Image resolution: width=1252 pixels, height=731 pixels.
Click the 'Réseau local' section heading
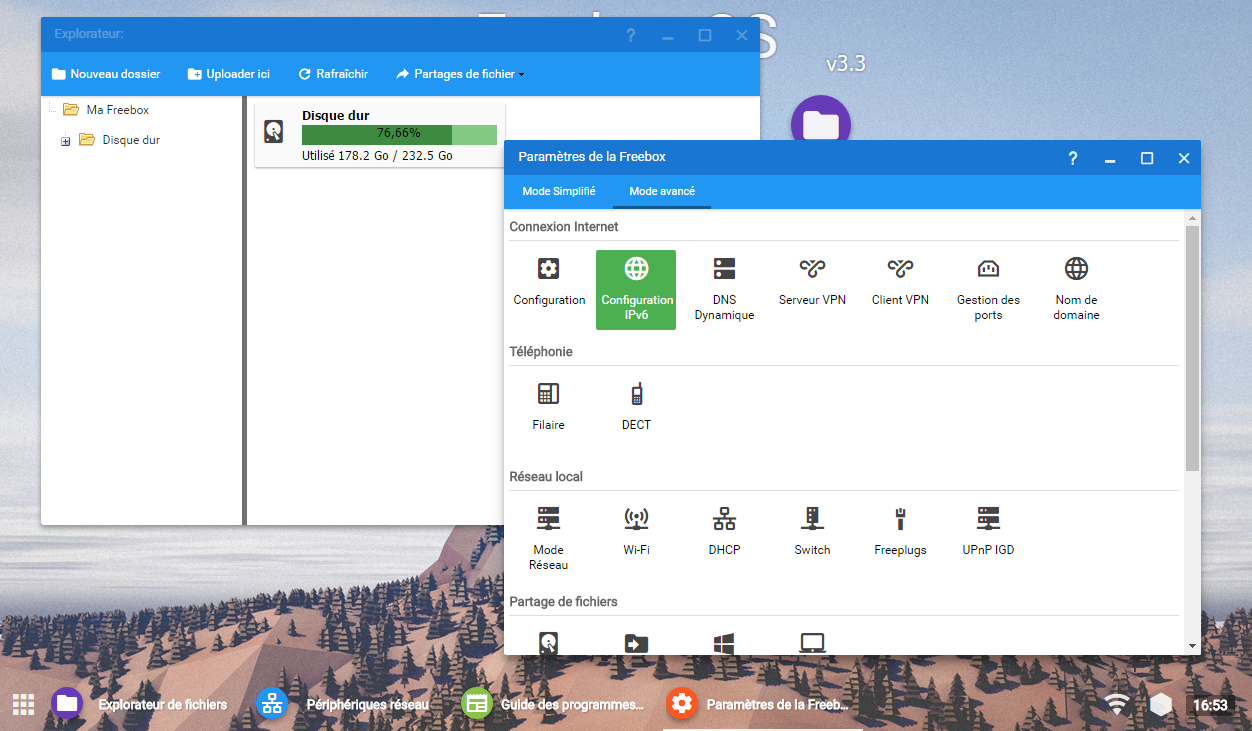pos(546,477)
